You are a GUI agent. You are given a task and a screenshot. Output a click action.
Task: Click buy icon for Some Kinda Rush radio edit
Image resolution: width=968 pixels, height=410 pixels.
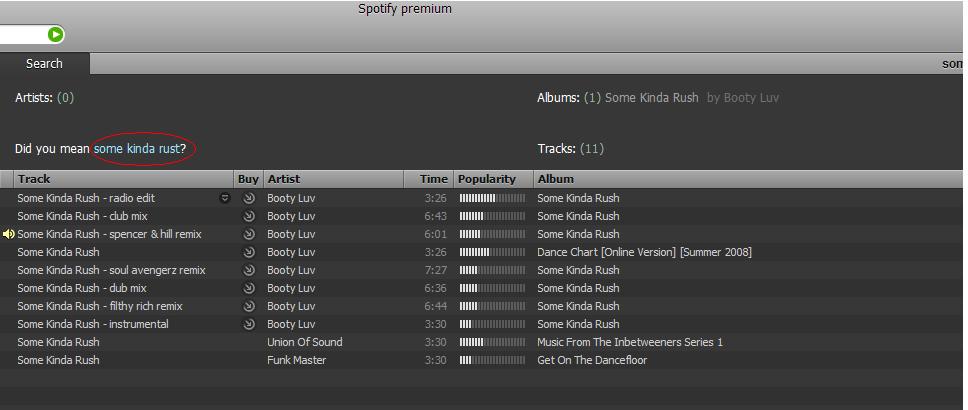pyautogui.click(x=249, y=198)
